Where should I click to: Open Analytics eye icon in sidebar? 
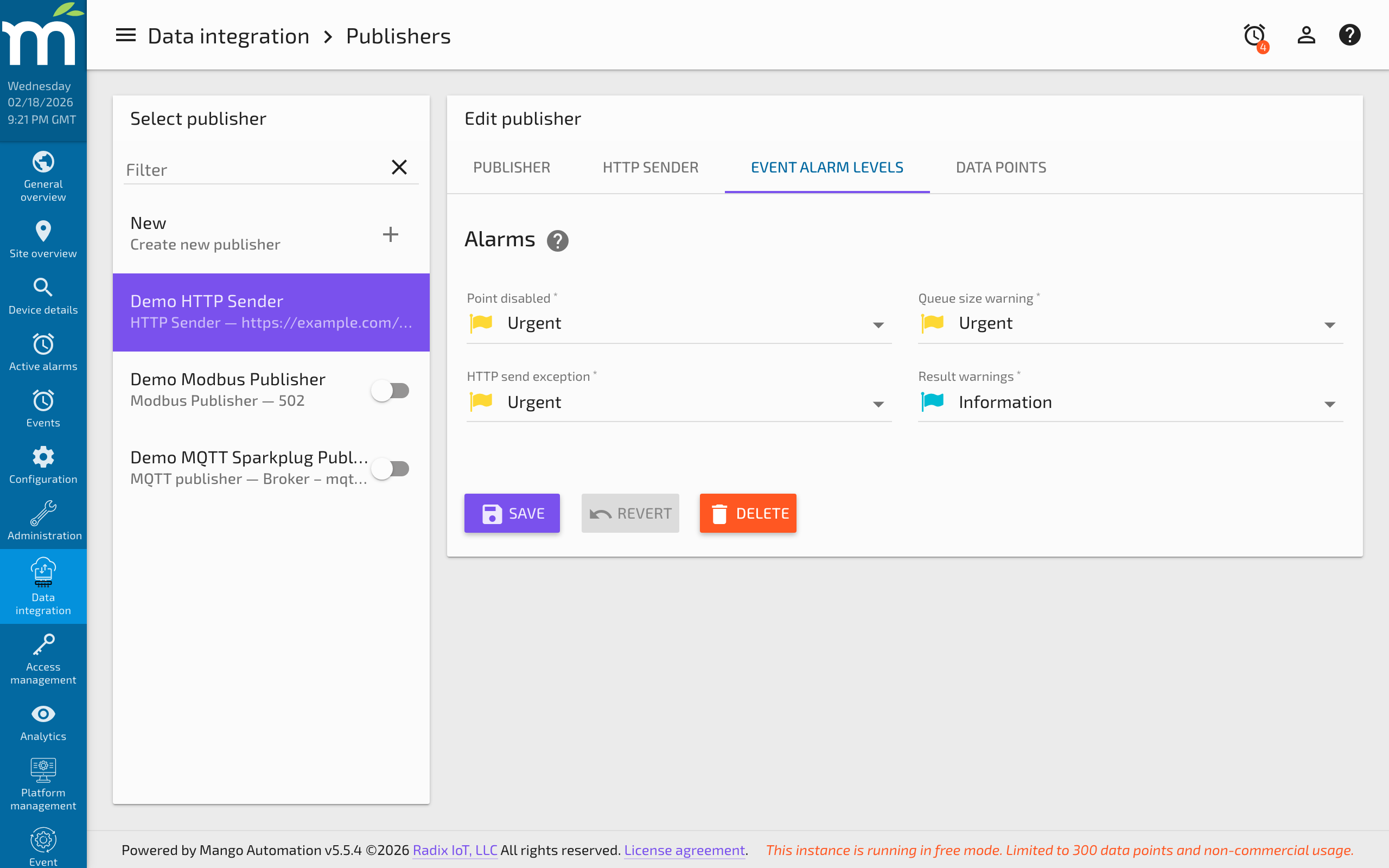[x=43, y=723]
